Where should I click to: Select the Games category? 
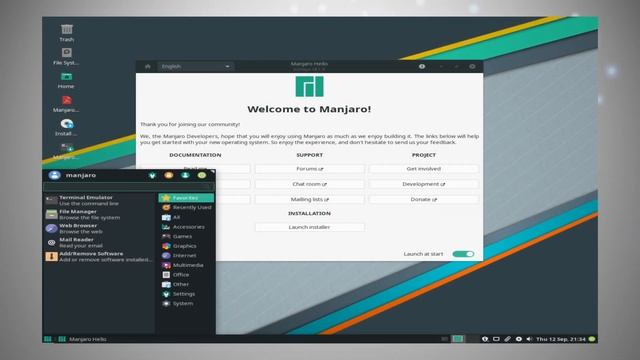point(186,236)
